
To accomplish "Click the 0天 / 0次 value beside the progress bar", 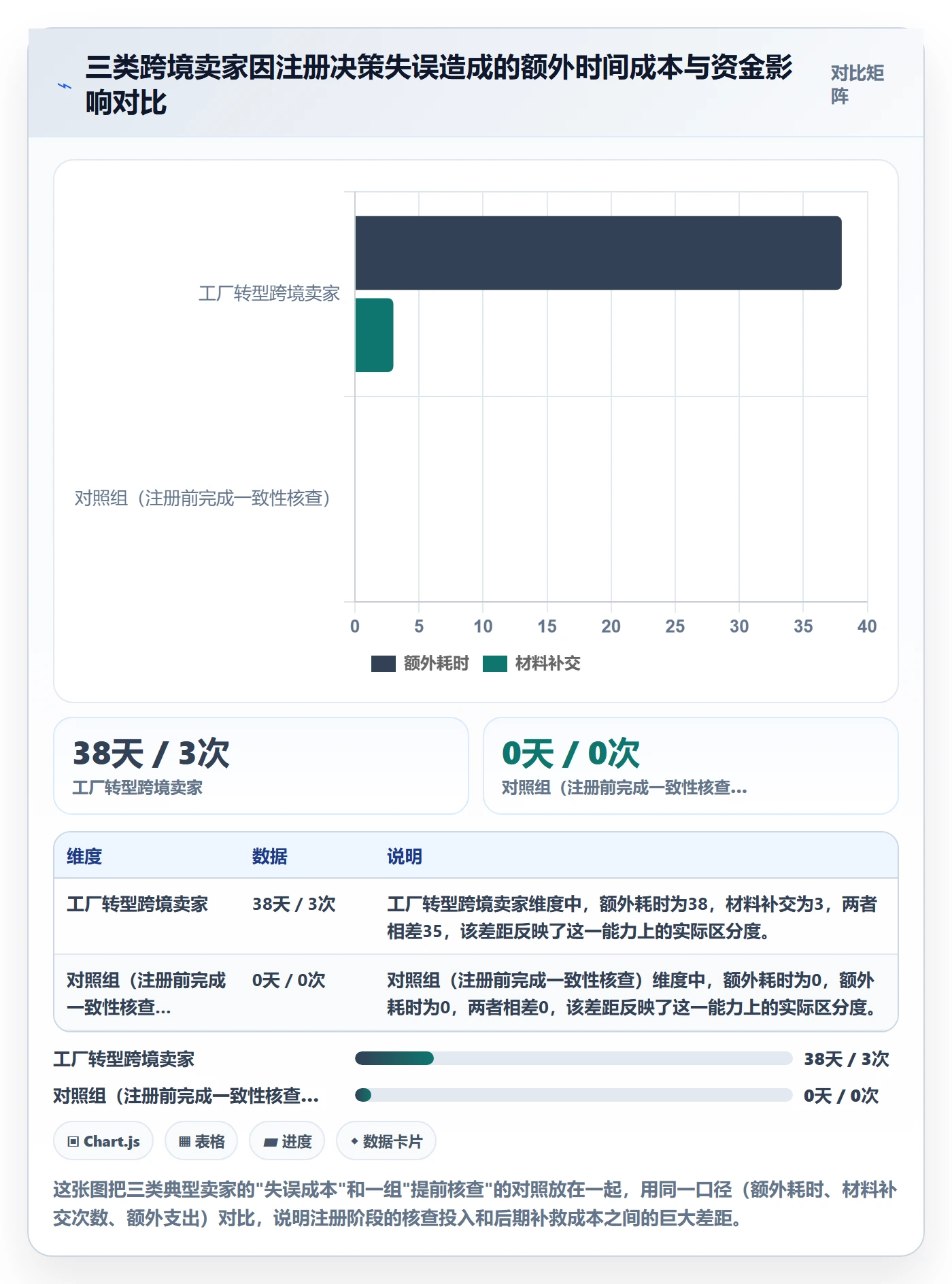I will 841,1096.
